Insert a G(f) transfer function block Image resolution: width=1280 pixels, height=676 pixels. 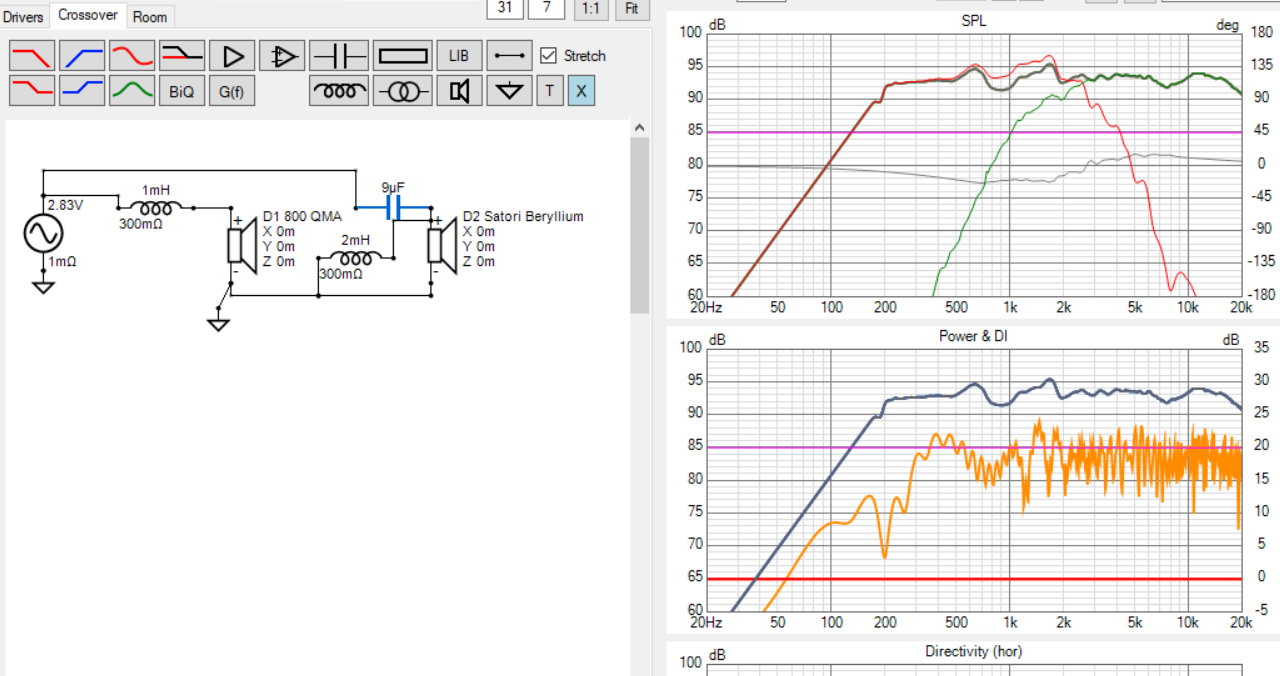click(232, 91)
